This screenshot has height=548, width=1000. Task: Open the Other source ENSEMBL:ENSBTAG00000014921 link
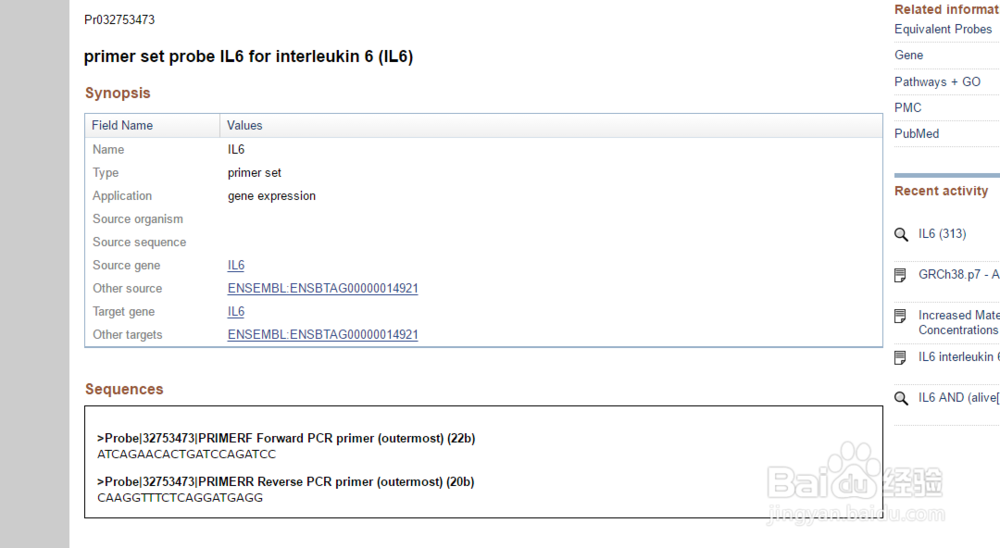(323, 288)
